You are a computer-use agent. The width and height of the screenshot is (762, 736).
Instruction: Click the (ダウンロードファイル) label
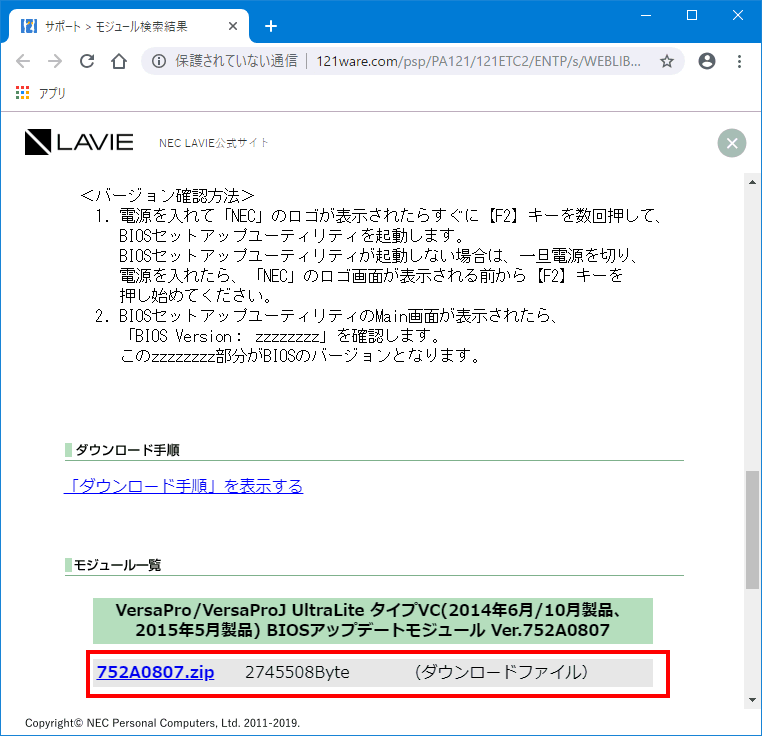(502, 672)
